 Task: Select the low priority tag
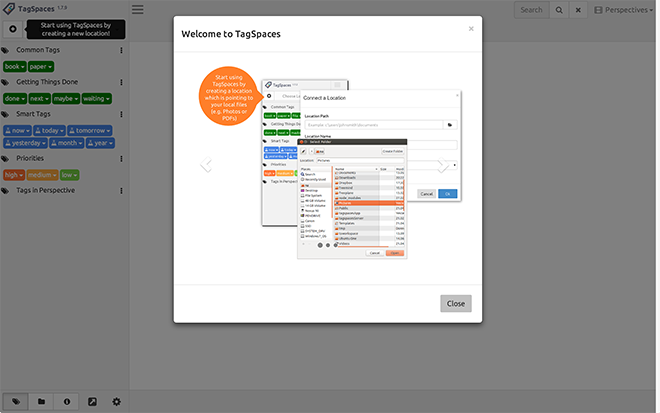69,175
